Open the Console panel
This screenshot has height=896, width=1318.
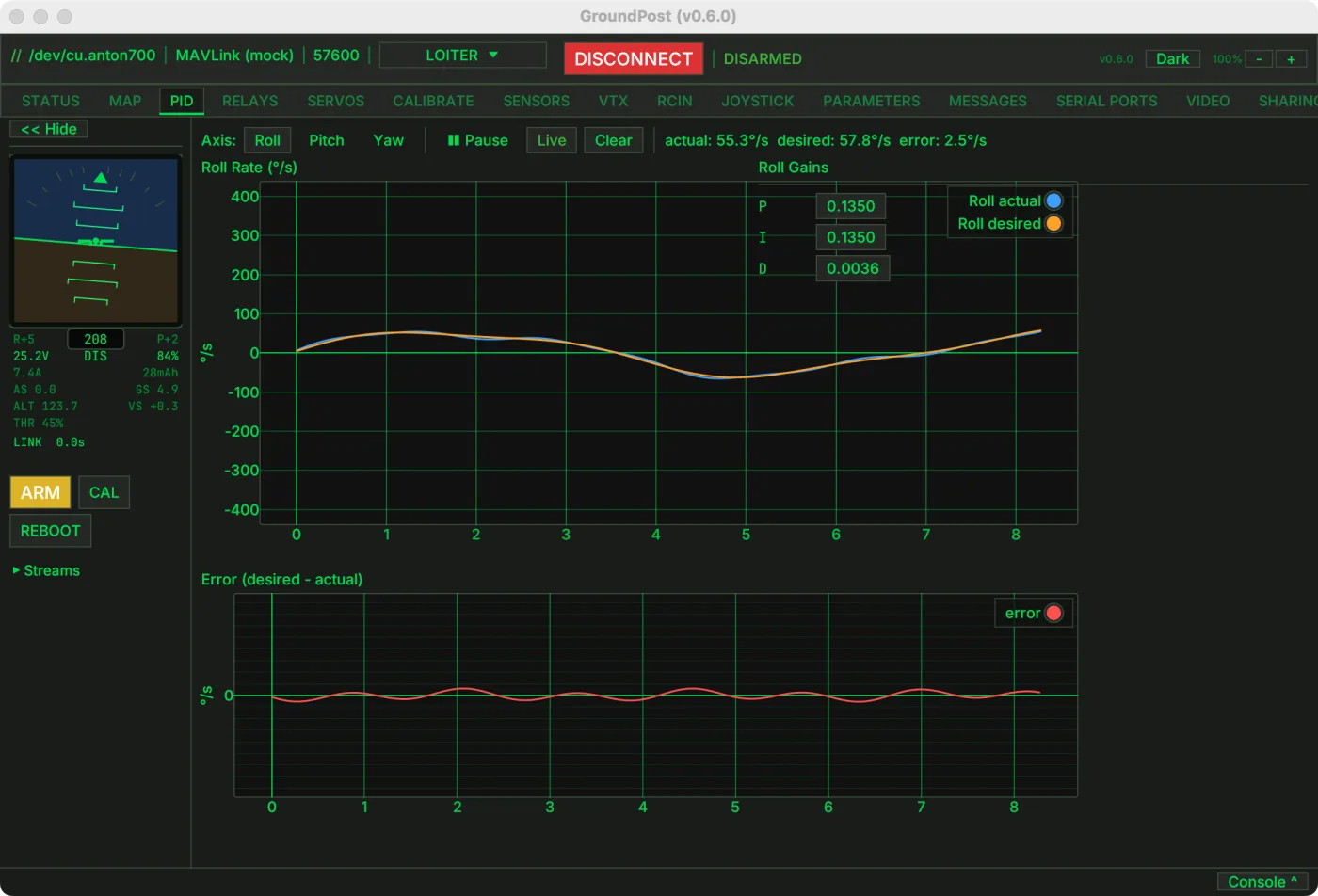coord(1262,882)
